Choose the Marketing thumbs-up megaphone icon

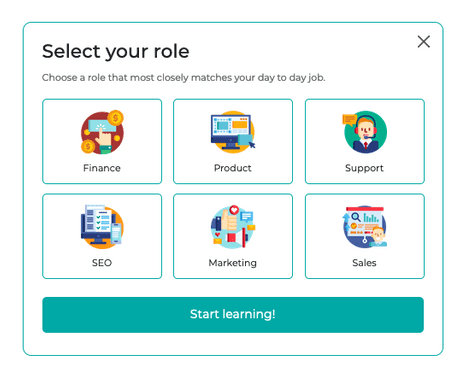[233, 227]
